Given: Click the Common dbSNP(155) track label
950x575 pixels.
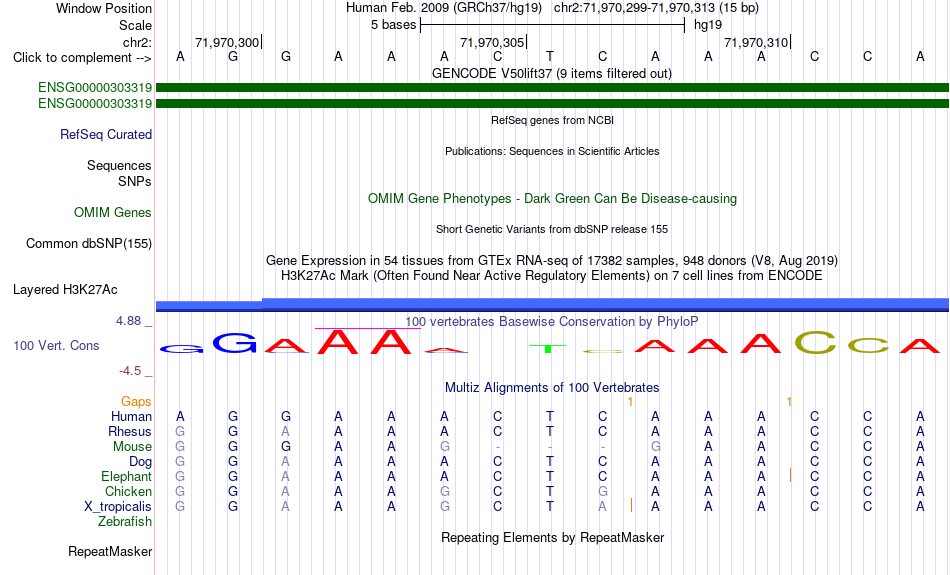Looking at the screenshot, I should [x=89, y=244].
